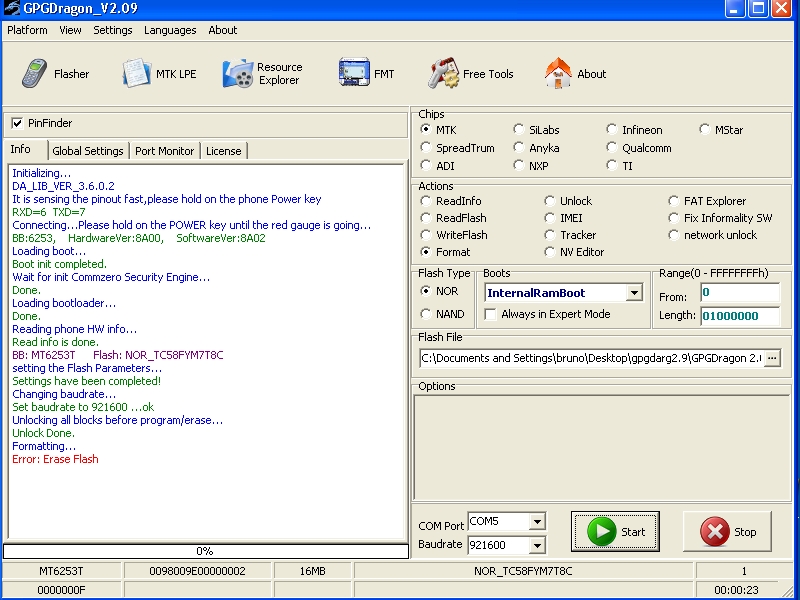
Task: Choose the Unlock action
Action: tap(549, 201)
